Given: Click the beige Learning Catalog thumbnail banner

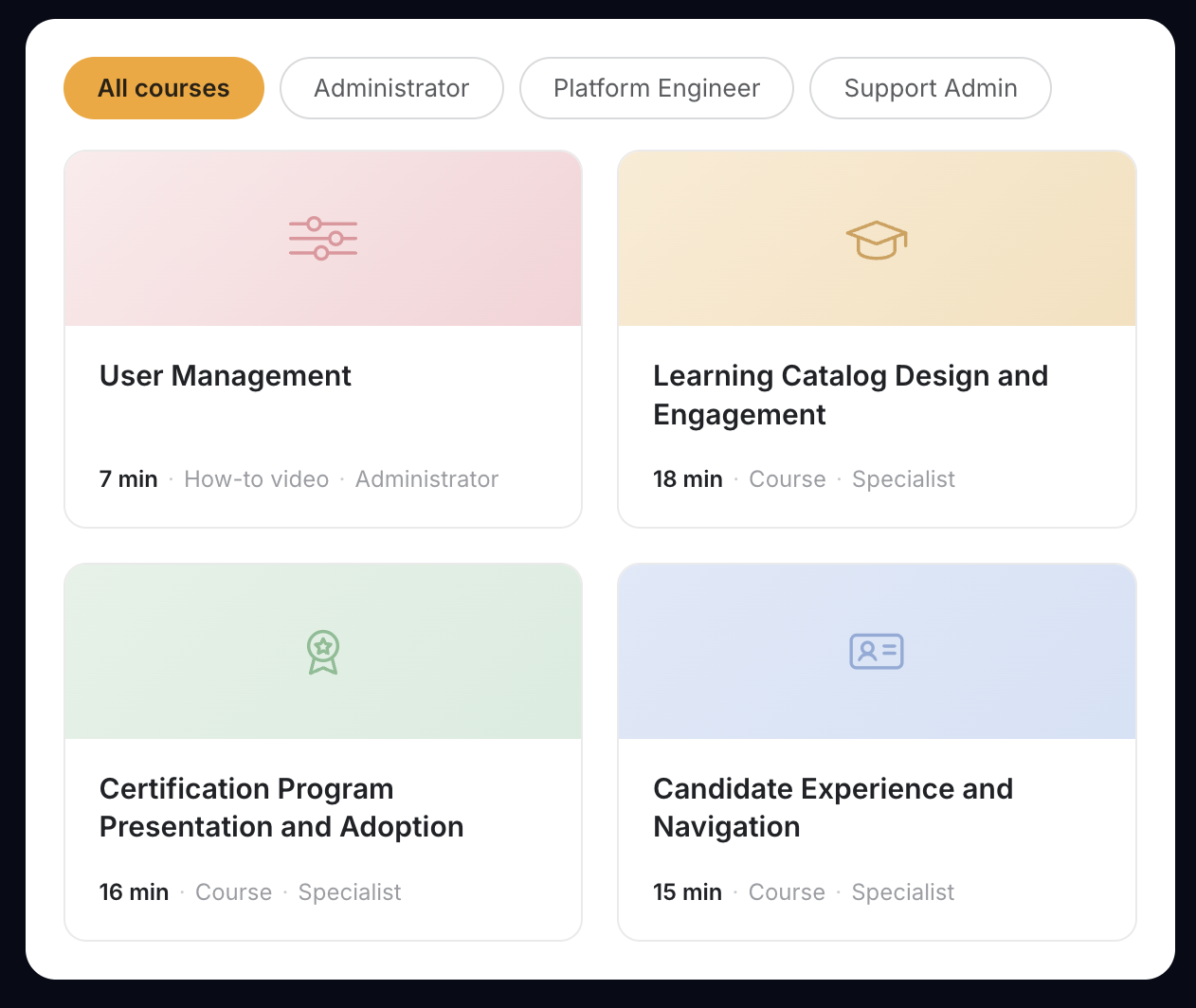Looking at the screenshot, I should point(877,239).
